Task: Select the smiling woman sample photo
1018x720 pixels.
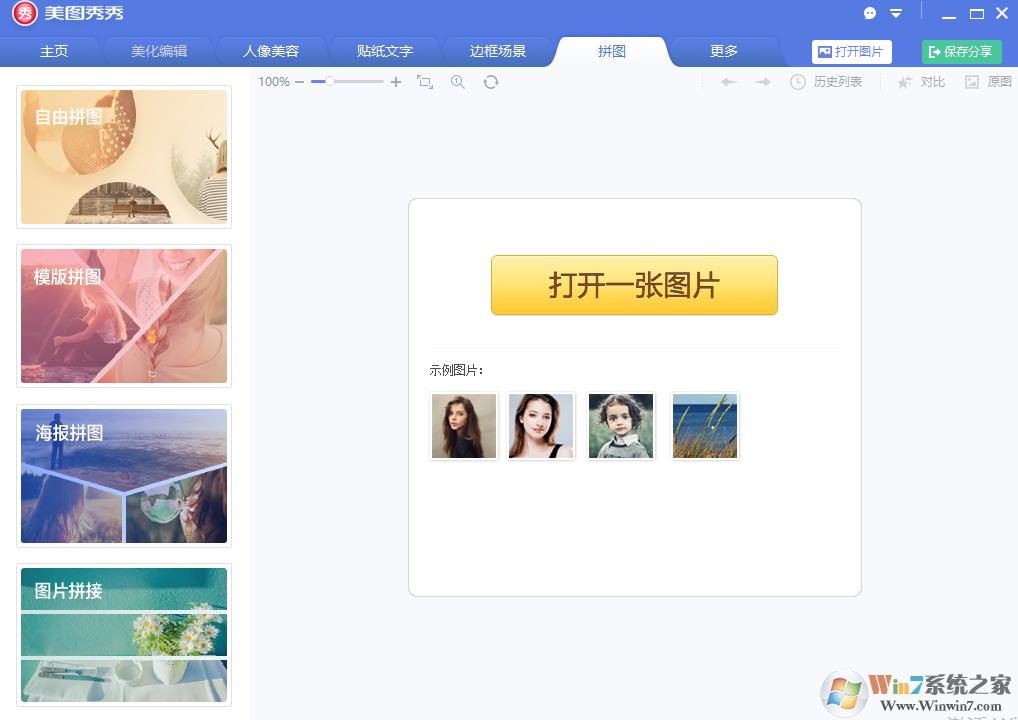Action: [x=541, y=426]
